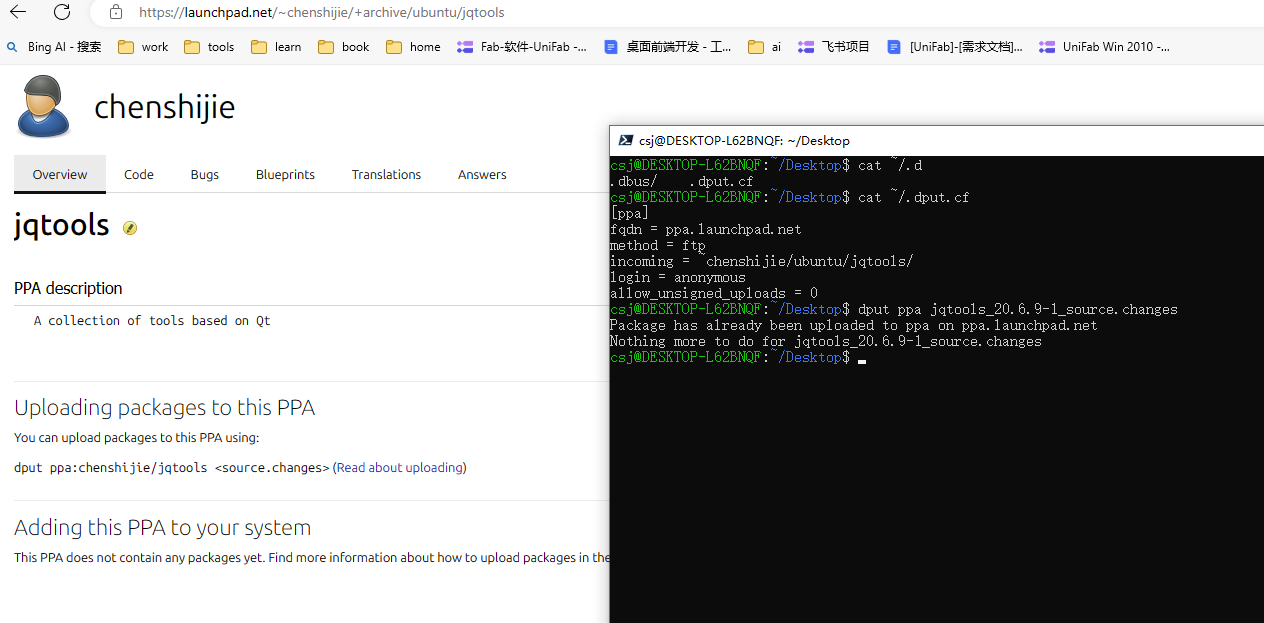Click the 'Uploading packages to this PPA' heading

(165, 407)
